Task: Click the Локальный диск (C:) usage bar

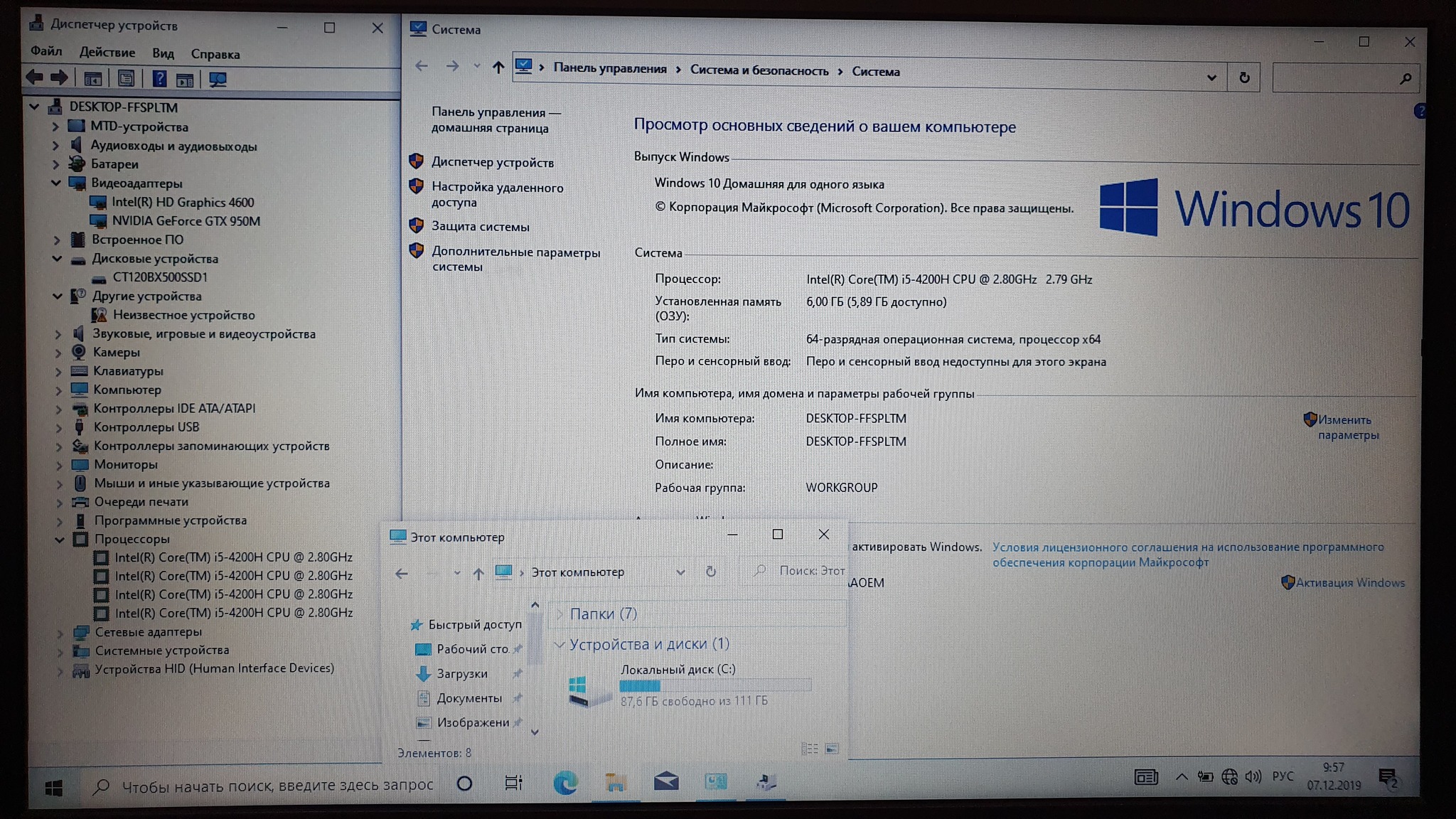Action: click(x=714, y=685)
